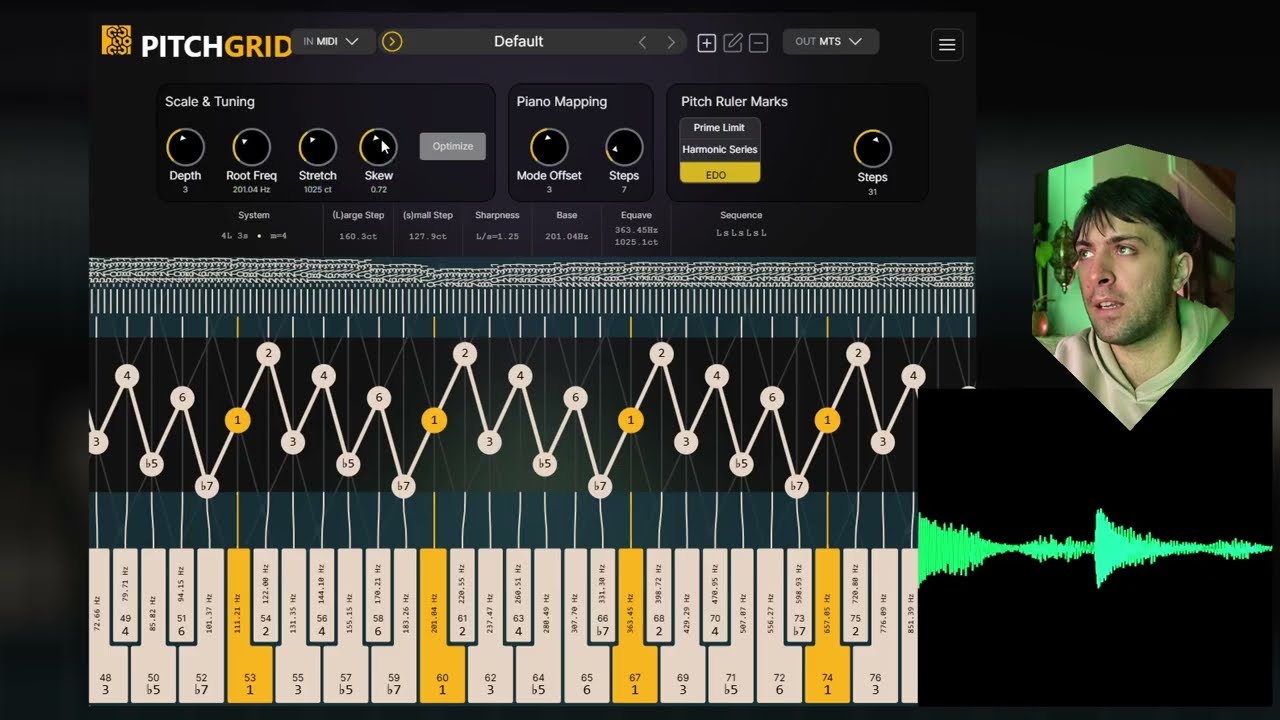Play white key 62 labeled degree 3
Image resolution: width=1280 pixels, height=720 pixels.
490,680
